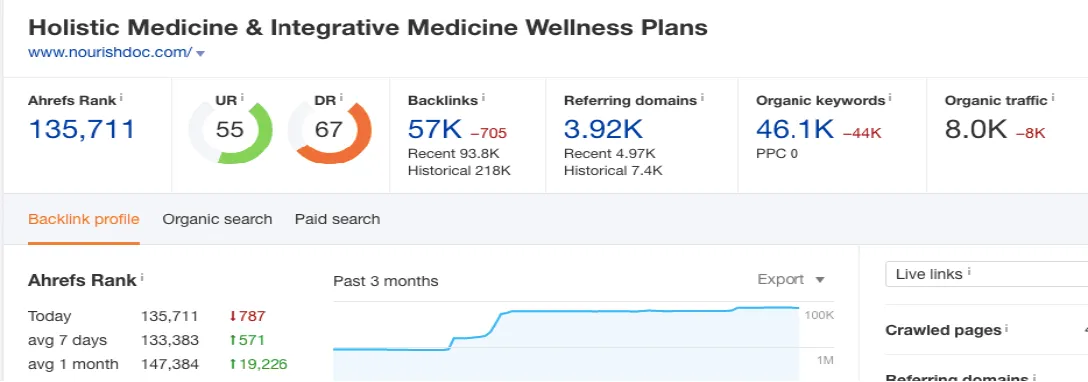1088x382 pixels.
Task: Click the info icon next to UR
Action: [242, 98]
